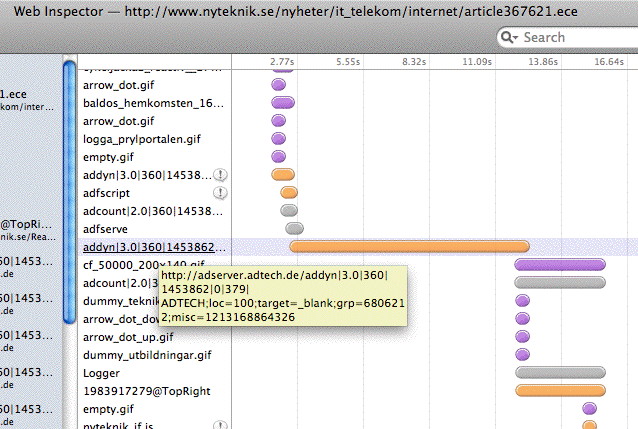Click the warning icon beside adfscript
The image size is (638, 429).
coord(220,192)
